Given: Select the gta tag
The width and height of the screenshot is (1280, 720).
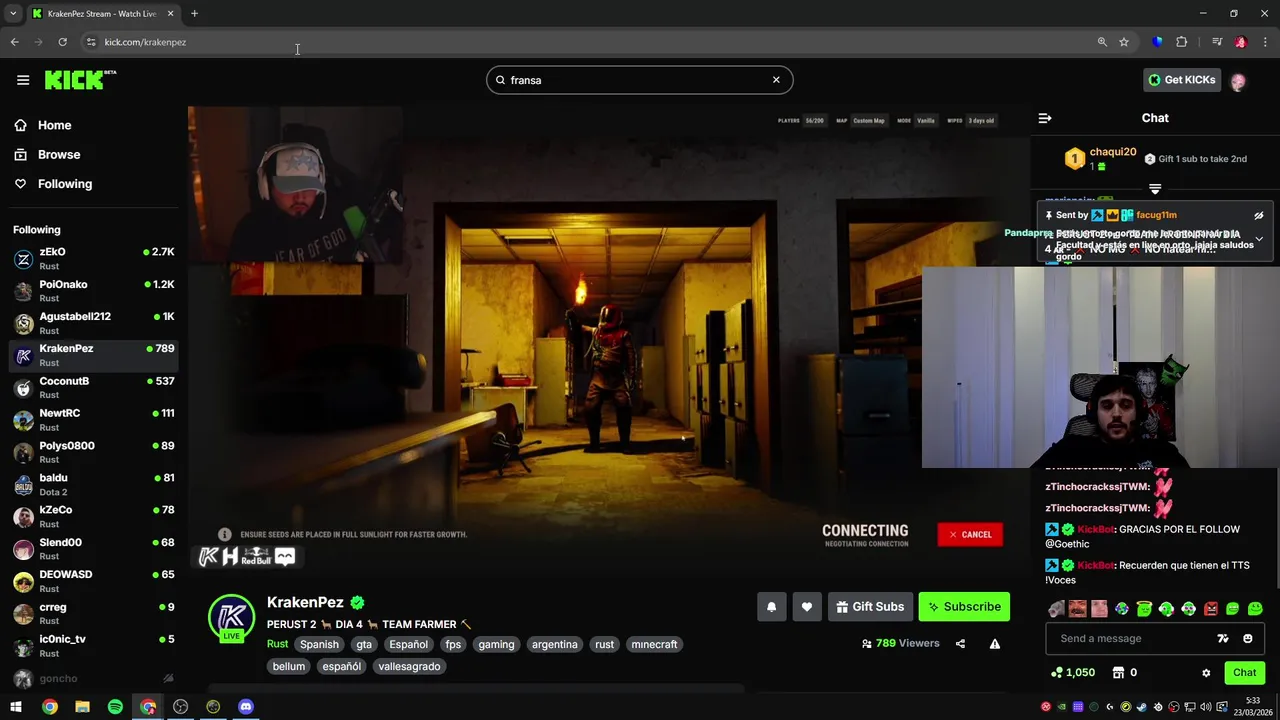Looking at the screenshot, I should tap(364, 645).
